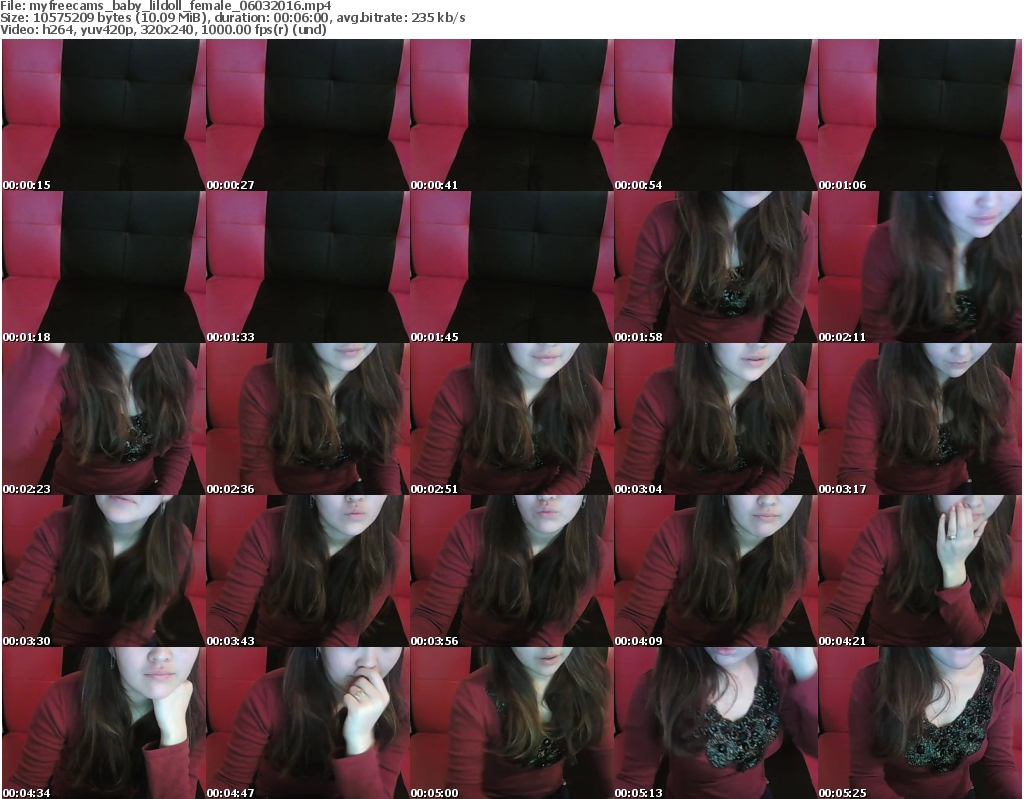1024x799 pixels.
Task: Click the thumbnail timestamped 00:05:13
Action: (x=715, y=722)
